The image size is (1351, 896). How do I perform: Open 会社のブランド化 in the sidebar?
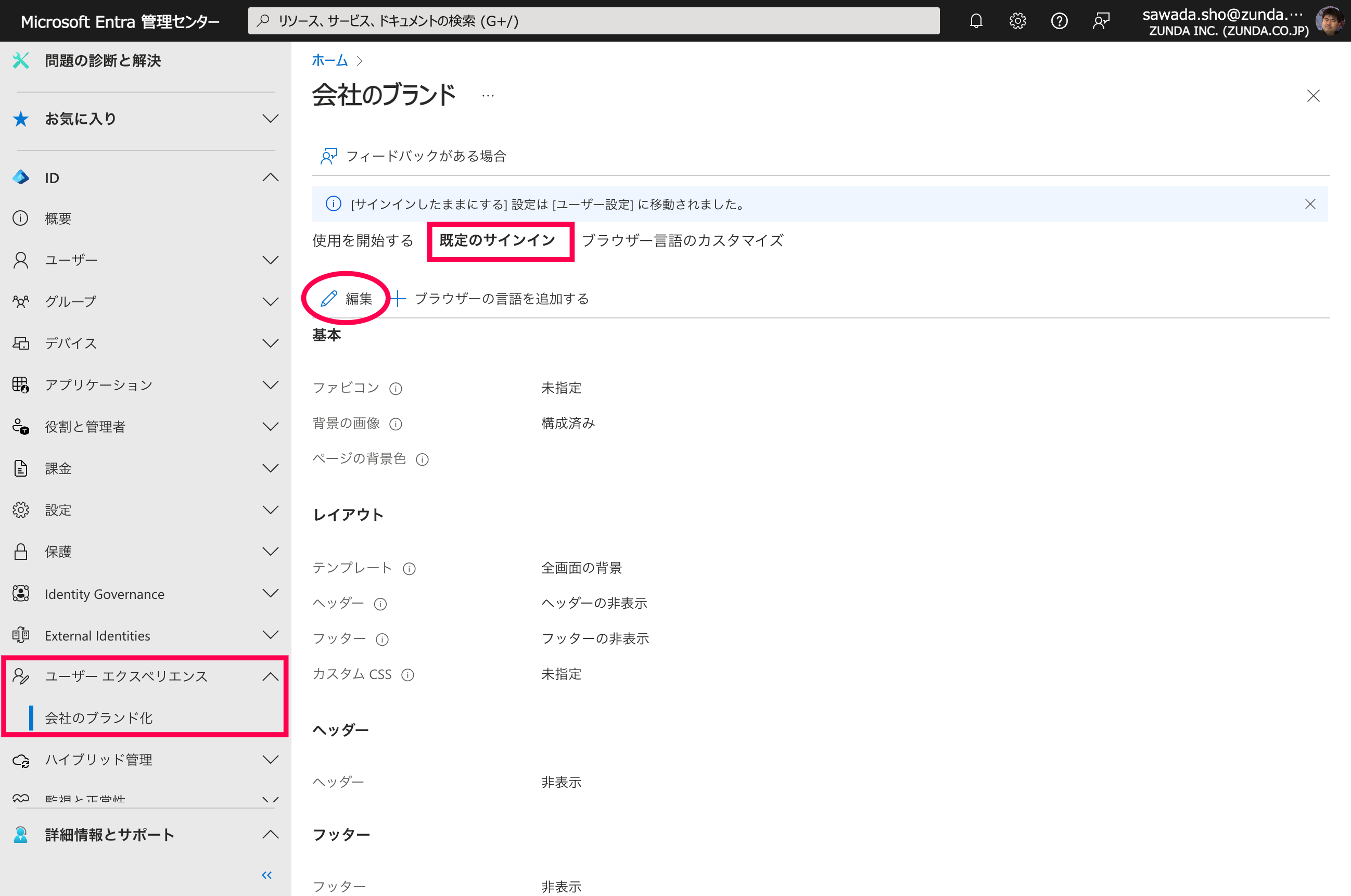98,718
